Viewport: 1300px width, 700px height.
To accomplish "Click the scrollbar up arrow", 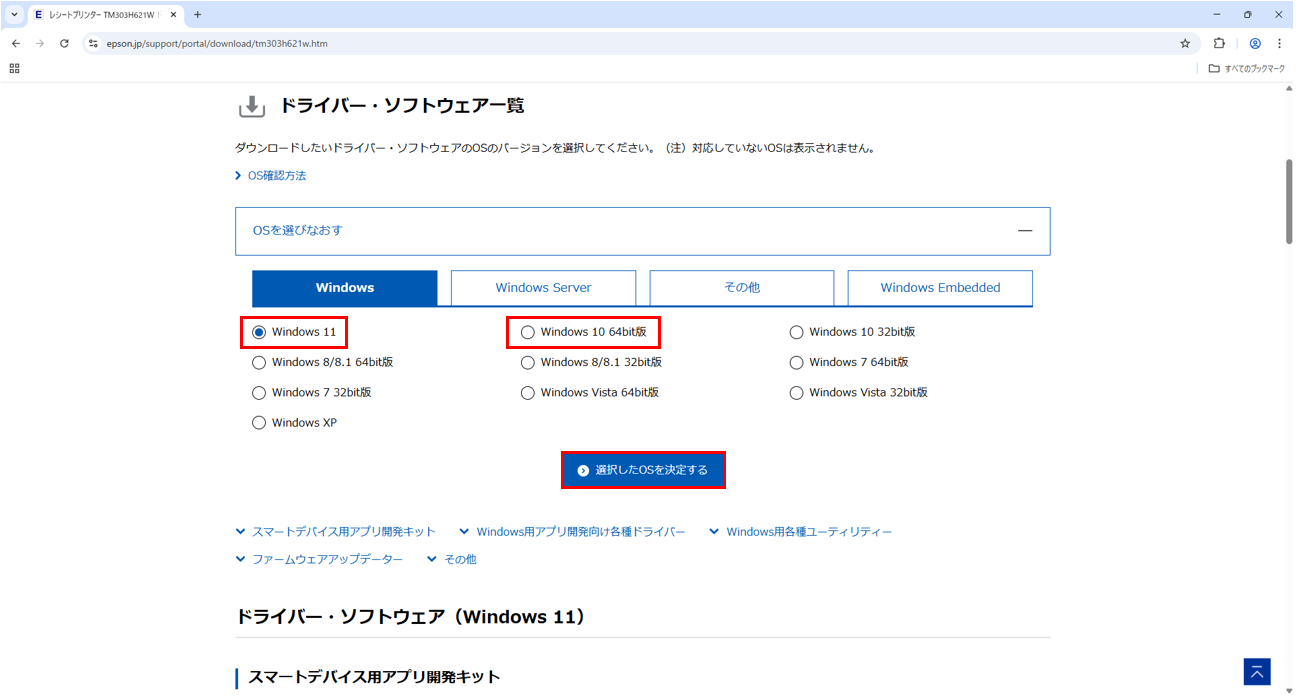I will tap(1288, 88).
